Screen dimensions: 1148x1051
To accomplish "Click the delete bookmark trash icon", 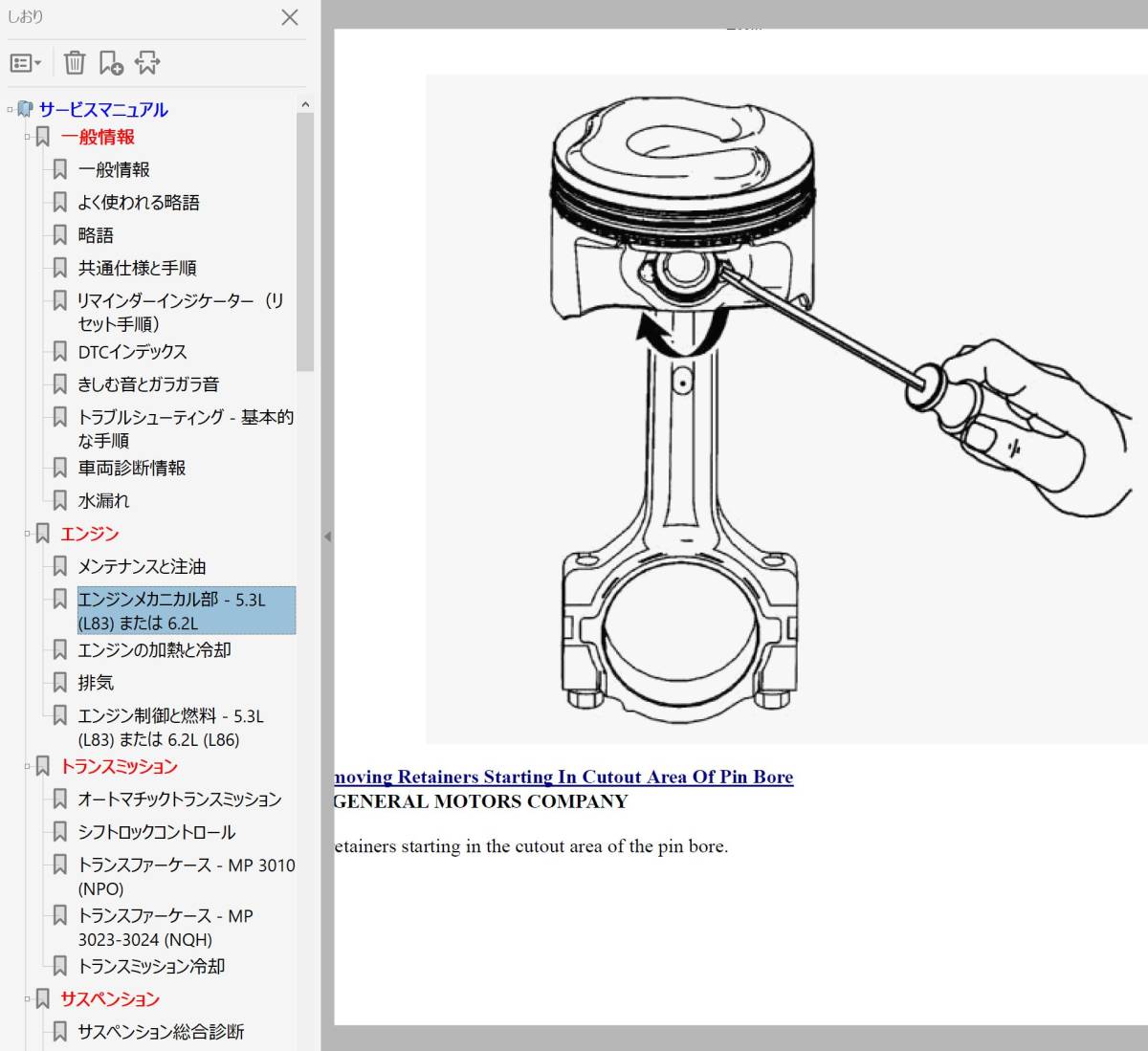I will (74, 63).
